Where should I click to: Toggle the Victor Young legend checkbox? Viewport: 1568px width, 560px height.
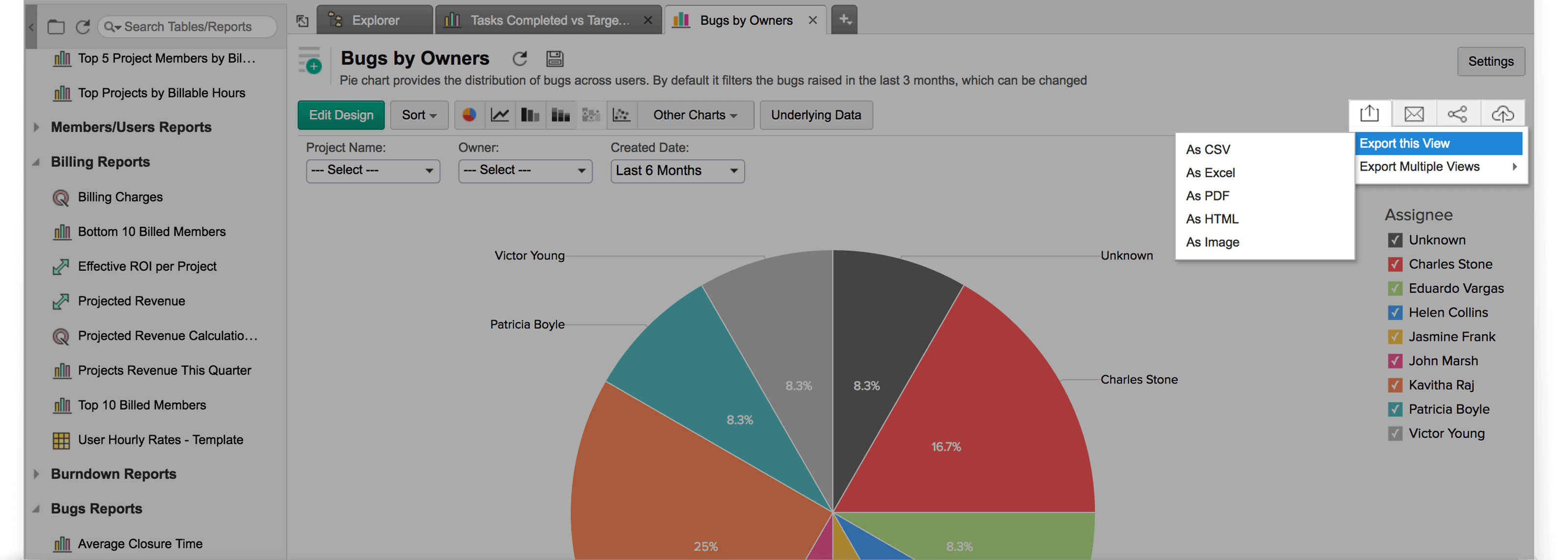1395,434
